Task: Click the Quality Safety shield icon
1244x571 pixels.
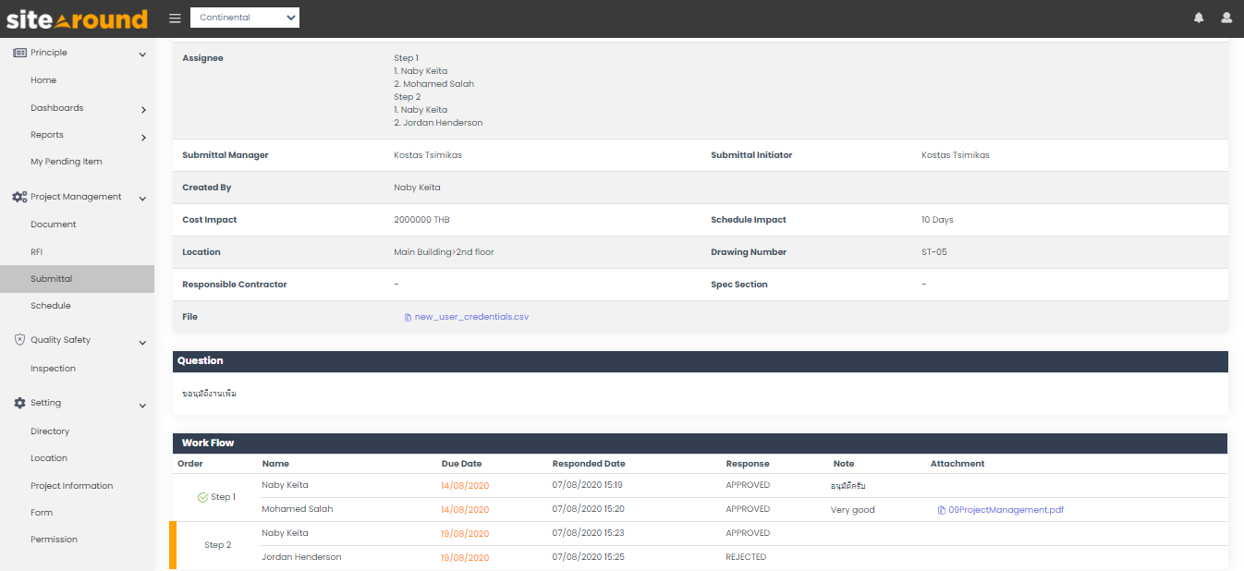Action: click(20, 340)
